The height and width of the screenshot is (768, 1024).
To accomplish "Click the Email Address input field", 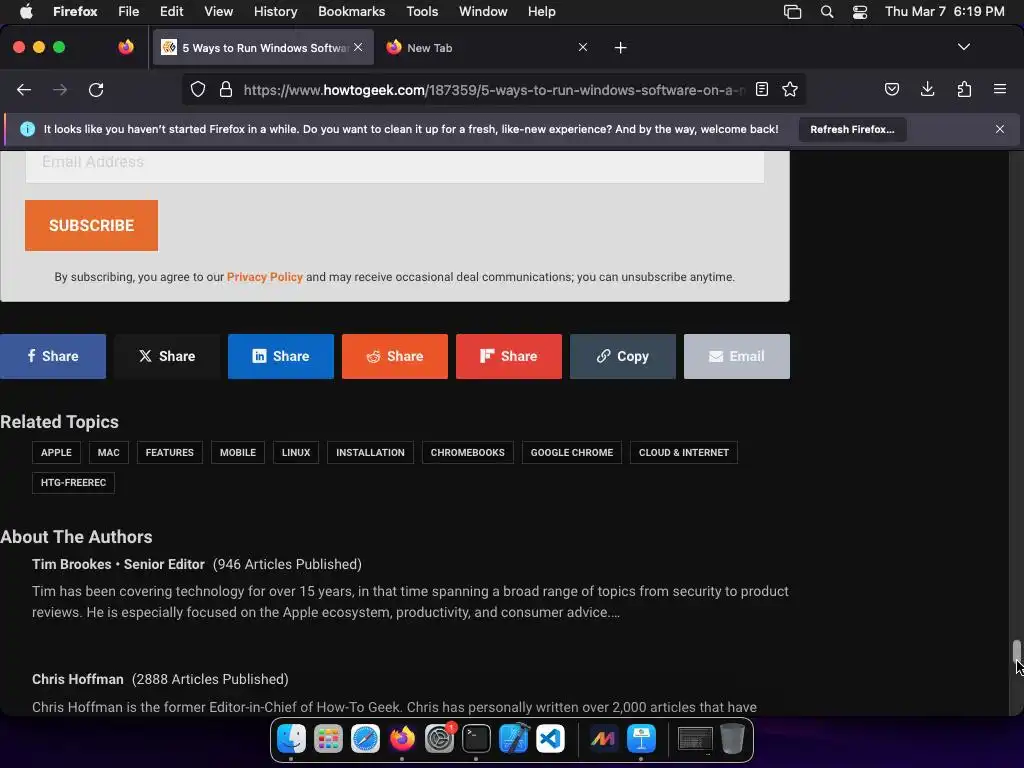I will 394,166.
